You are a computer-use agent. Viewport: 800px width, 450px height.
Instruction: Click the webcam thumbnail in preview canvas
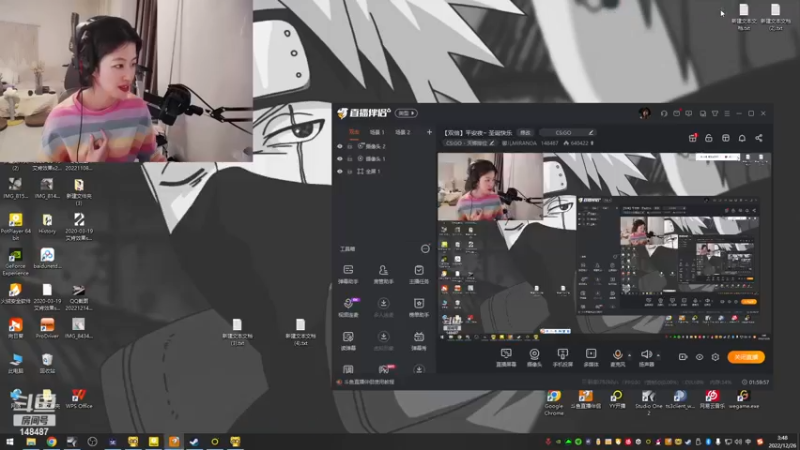tap(490, 187)
